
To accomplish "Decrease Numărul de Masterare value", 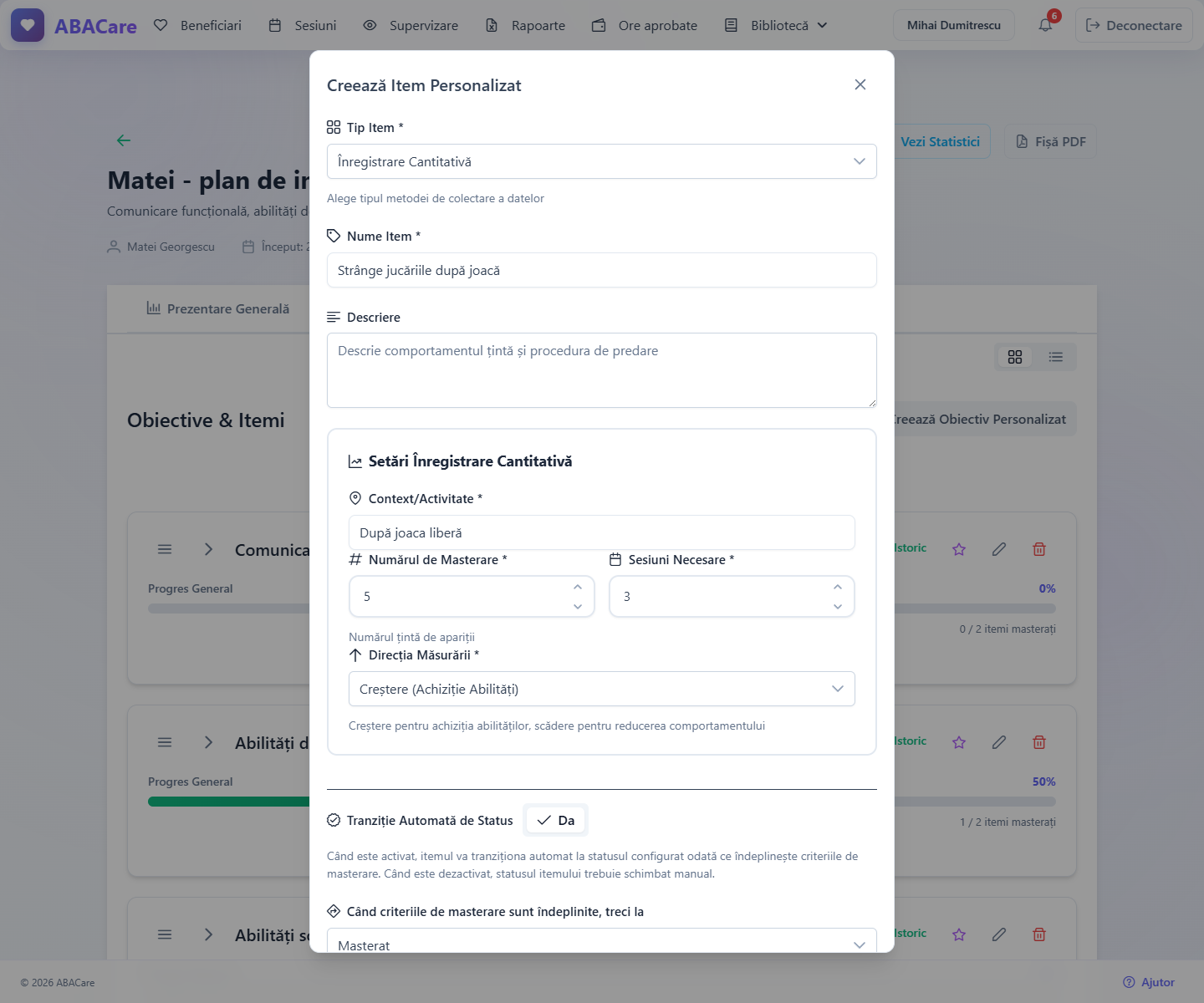I will click(578, 607).
